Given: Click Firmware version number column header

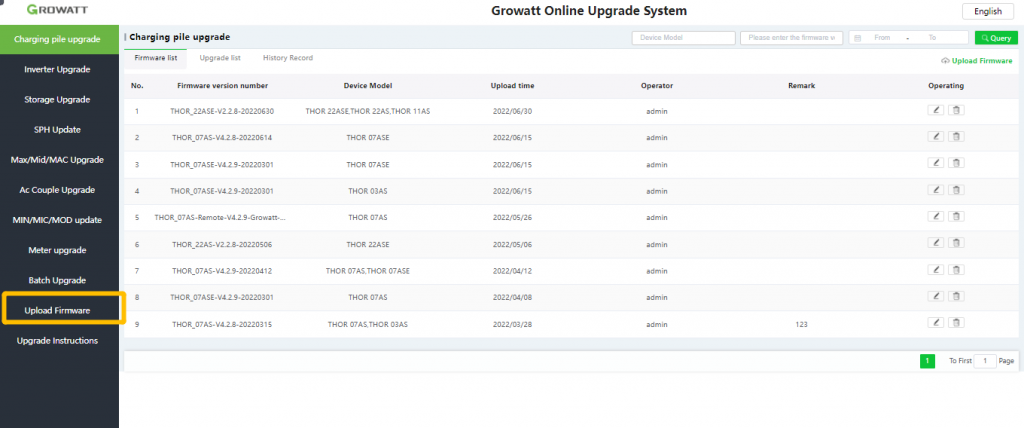Looking at the screenshot, I should tap(222, 86).
